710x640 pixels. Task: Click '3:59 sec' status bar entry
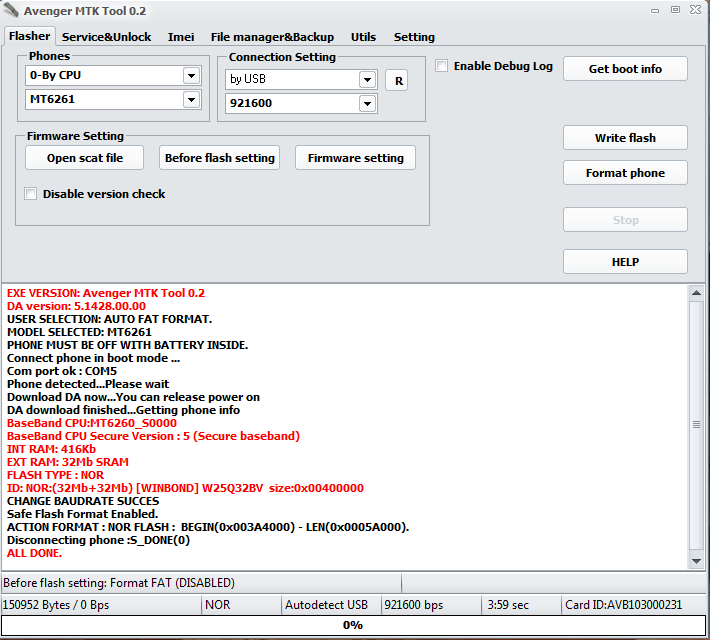point(508,605)
